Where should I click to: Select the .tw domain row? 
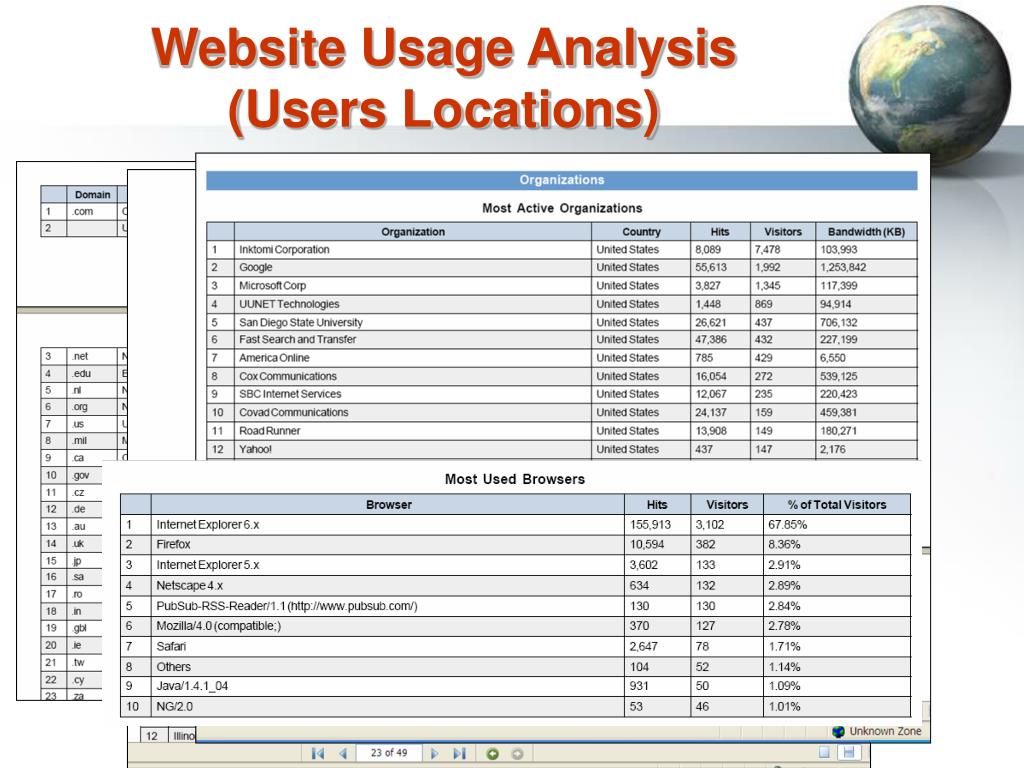coord(72,663)
